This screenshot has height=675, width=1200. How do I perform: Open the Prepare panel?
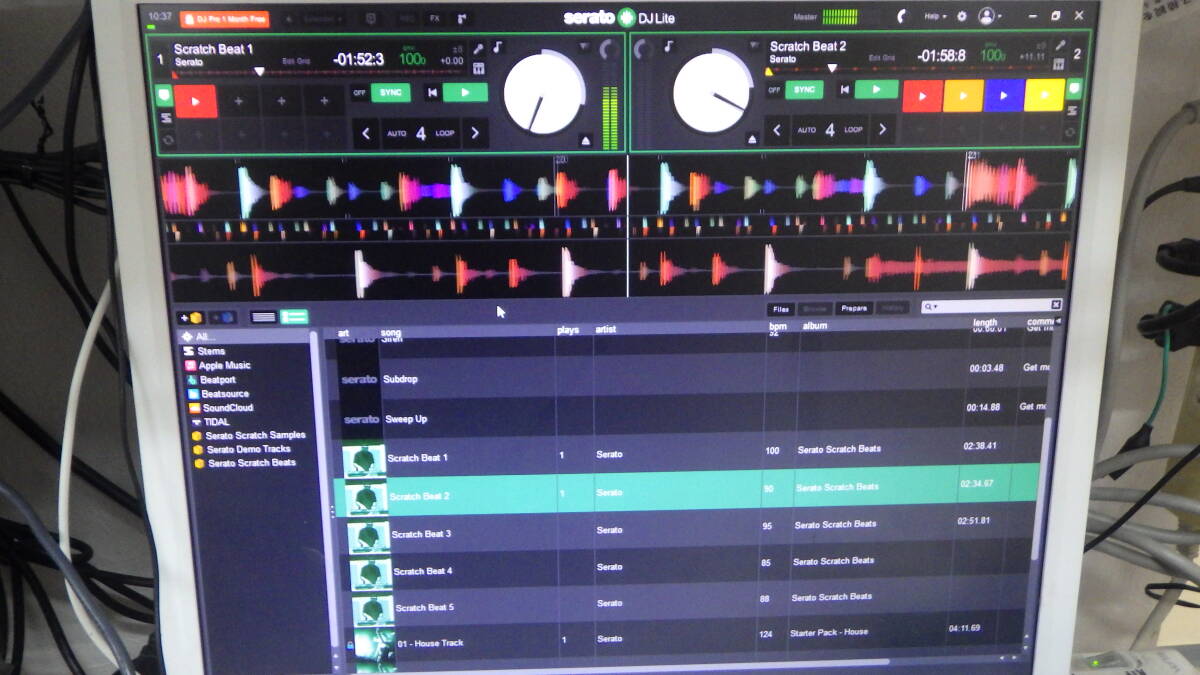(853, 308)
